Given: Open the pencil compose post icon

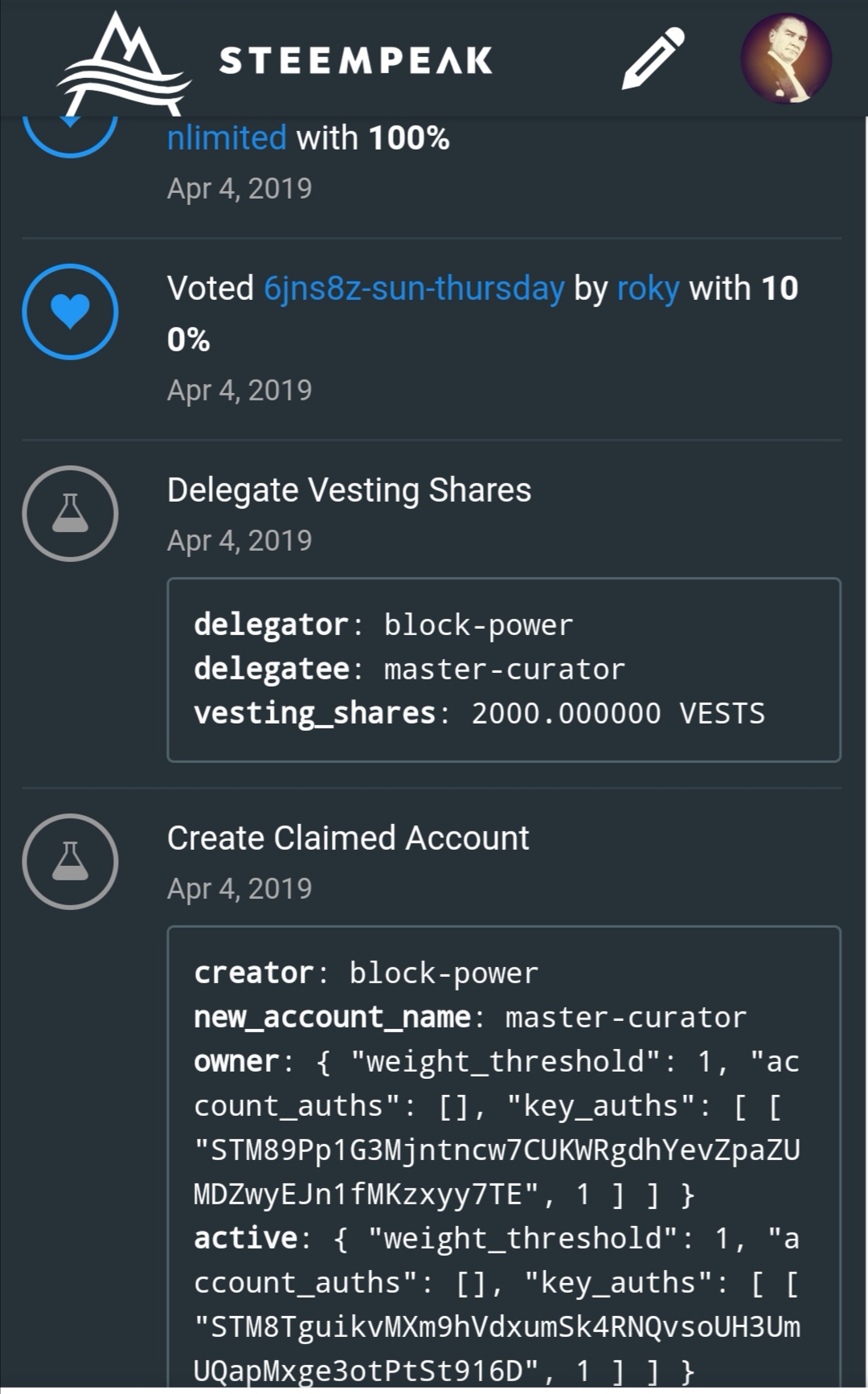Looking at the screenshot, I should coord(653,59).
